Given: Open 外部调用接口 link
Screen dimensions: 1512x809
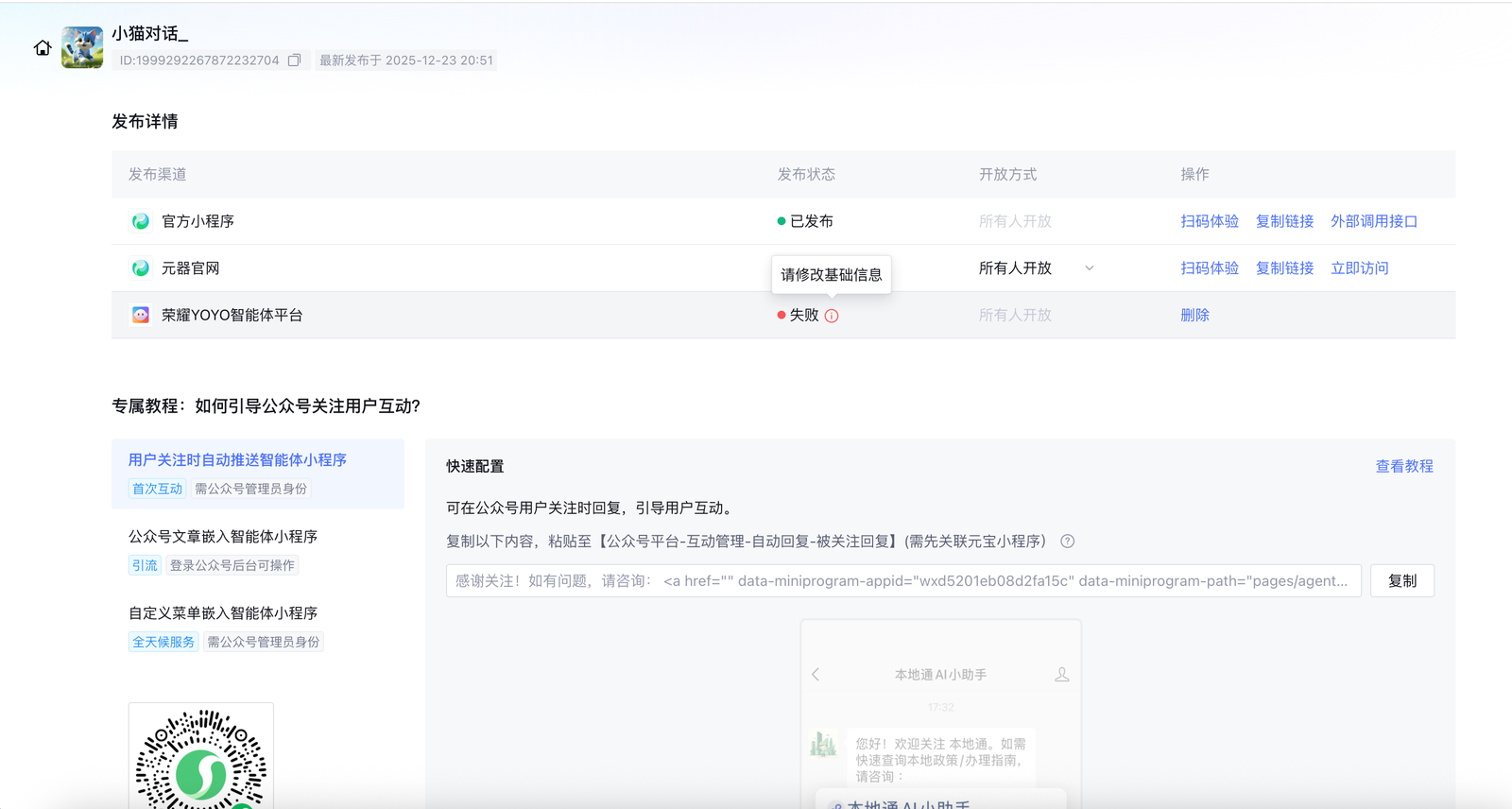Looking at the screenshot, I should (1373, 221).
